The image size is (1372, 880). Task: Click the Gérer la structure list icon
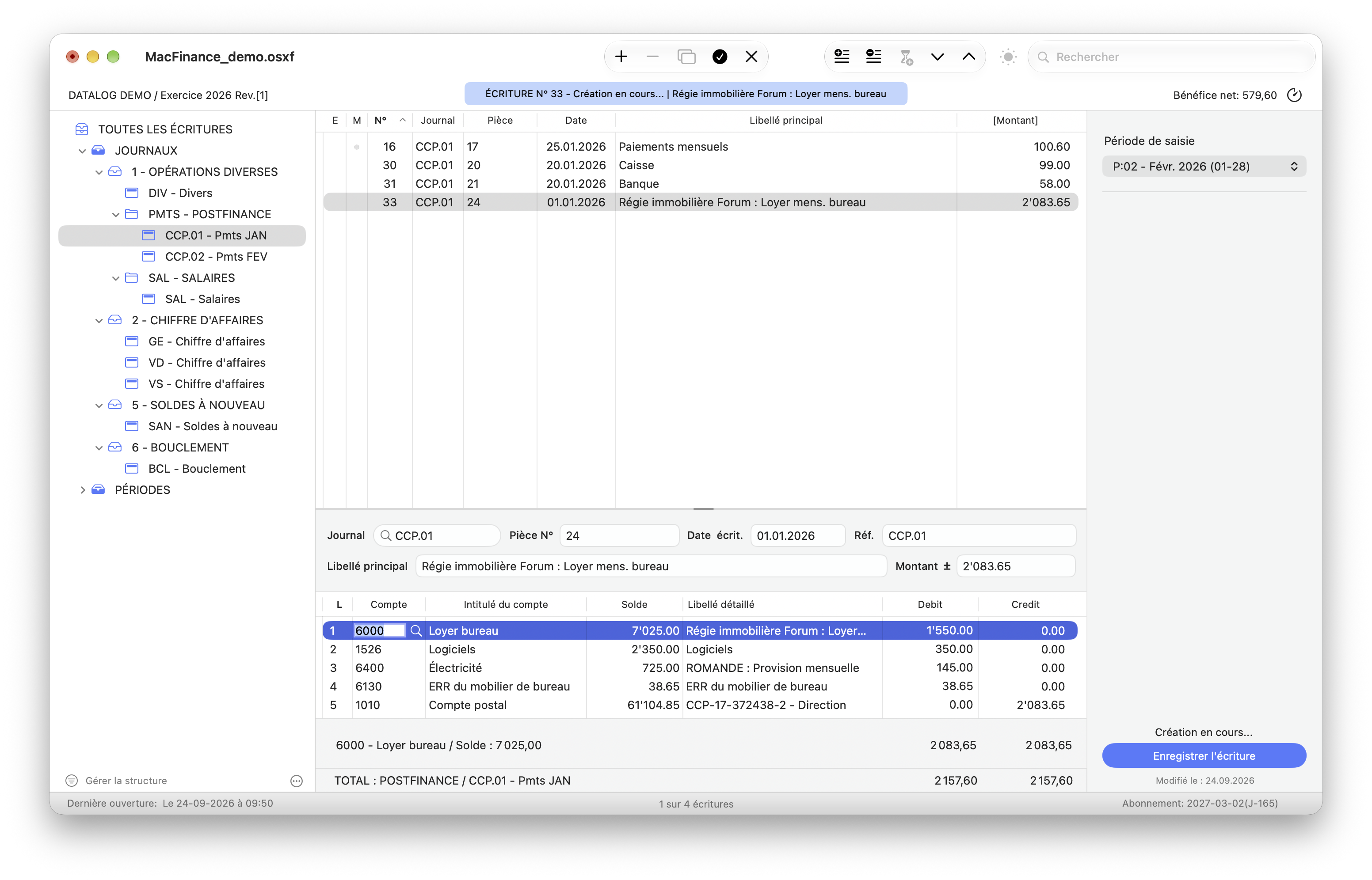72,781
